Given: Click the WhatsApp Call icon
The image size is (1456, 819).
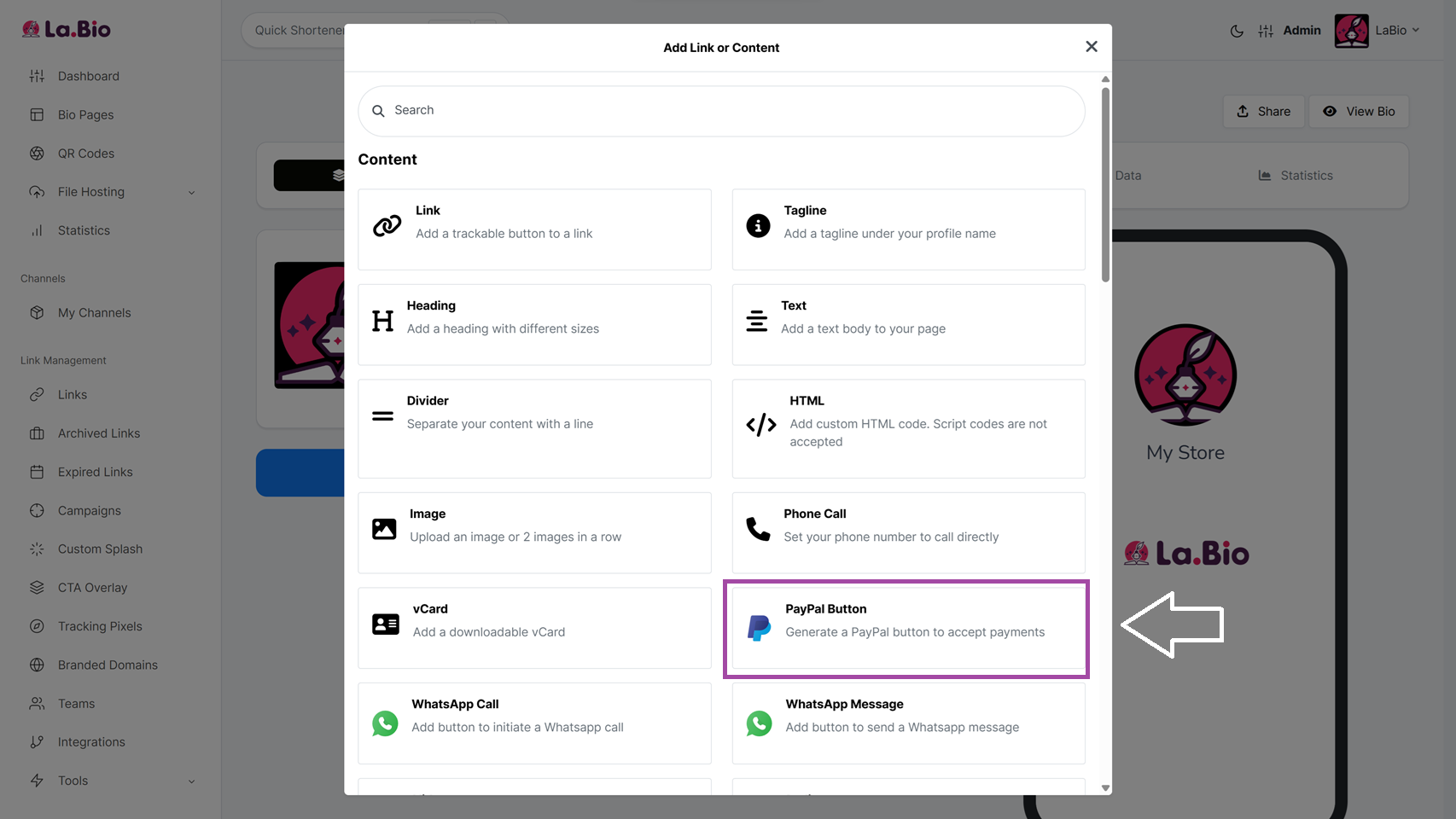Looking at the screenshot, I should tap(385, 723).
